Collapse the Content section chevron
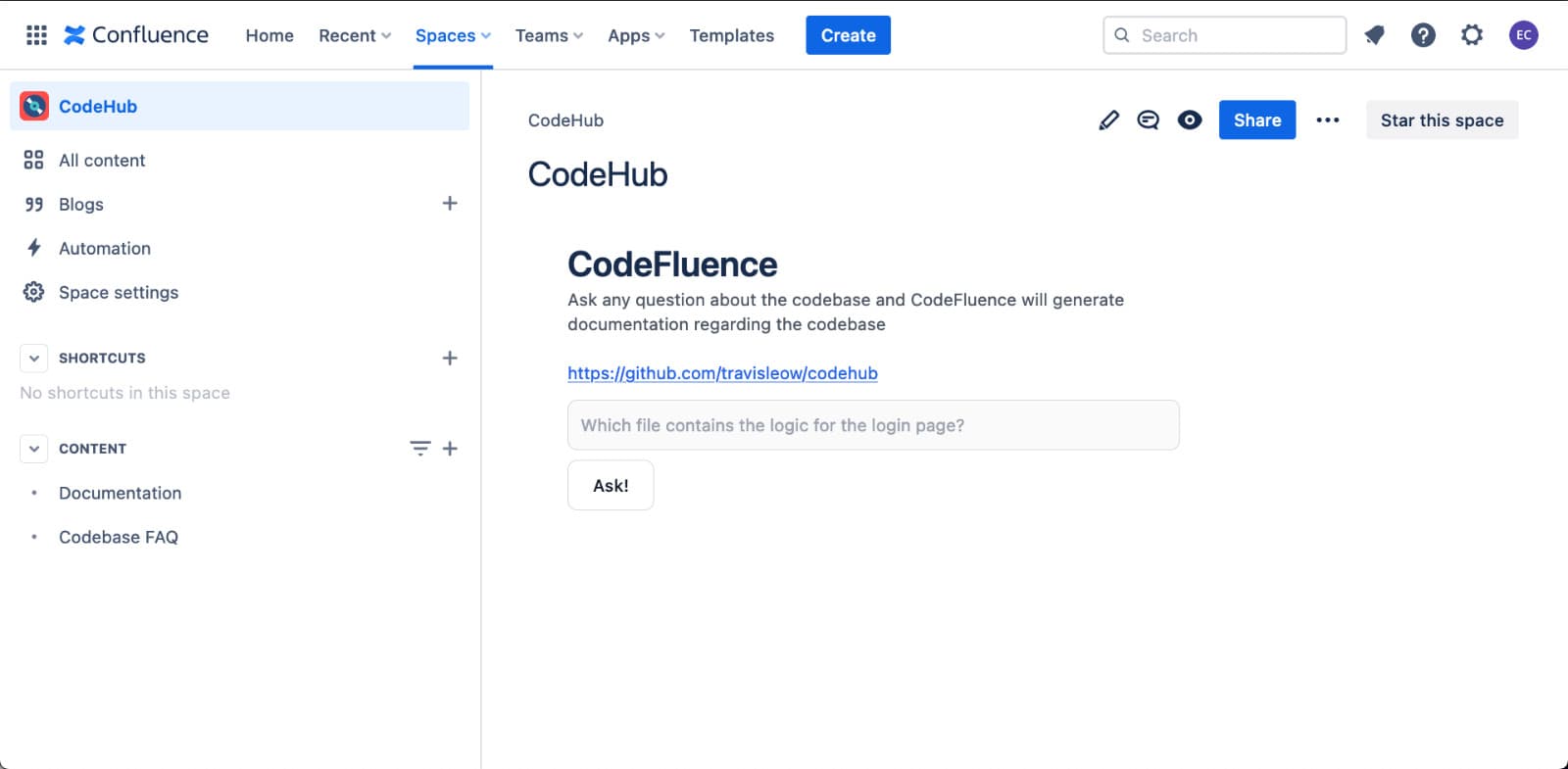 coord(34,449)
